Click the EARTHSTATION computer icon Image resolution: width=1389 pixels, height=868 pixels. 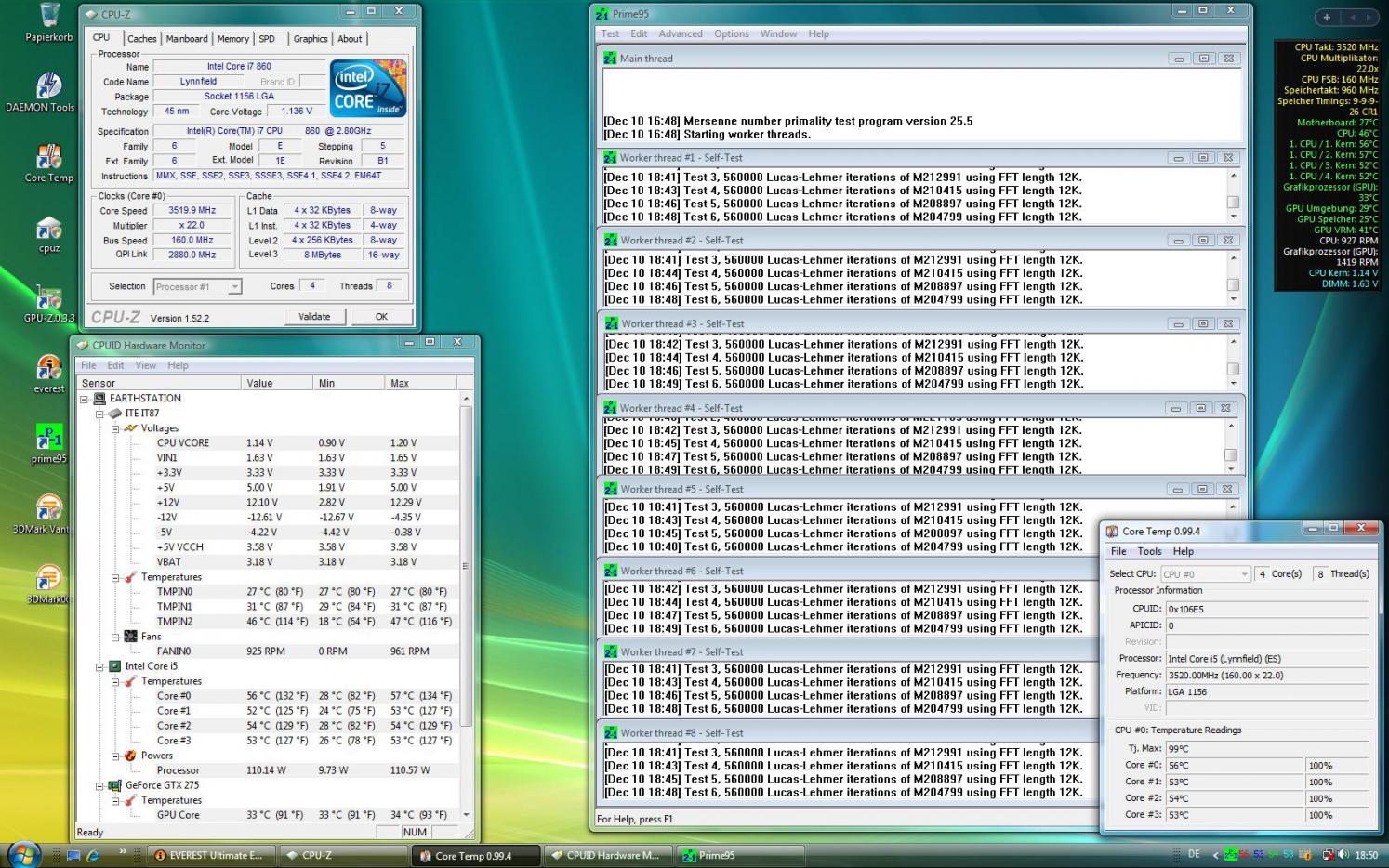pyautogui.click(x=100, y=399)
